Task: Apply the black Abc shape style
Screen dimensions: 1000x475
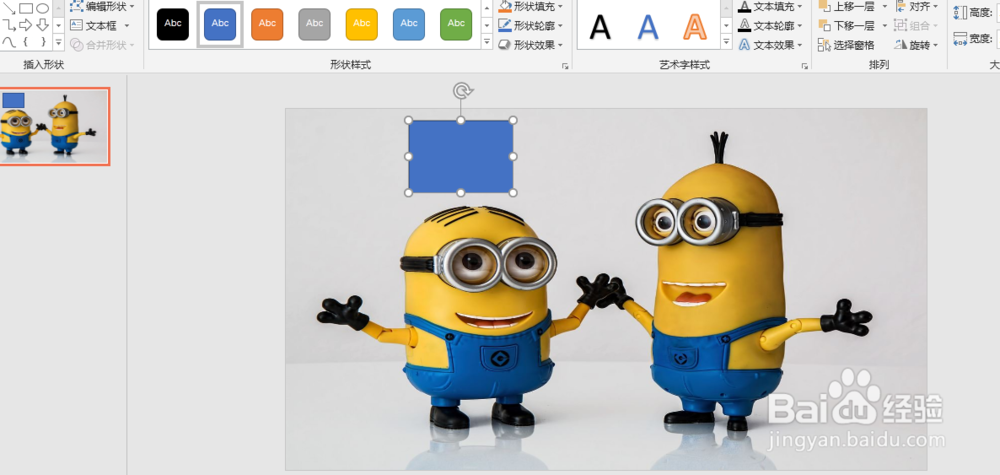Action: [x=173, y=24]
